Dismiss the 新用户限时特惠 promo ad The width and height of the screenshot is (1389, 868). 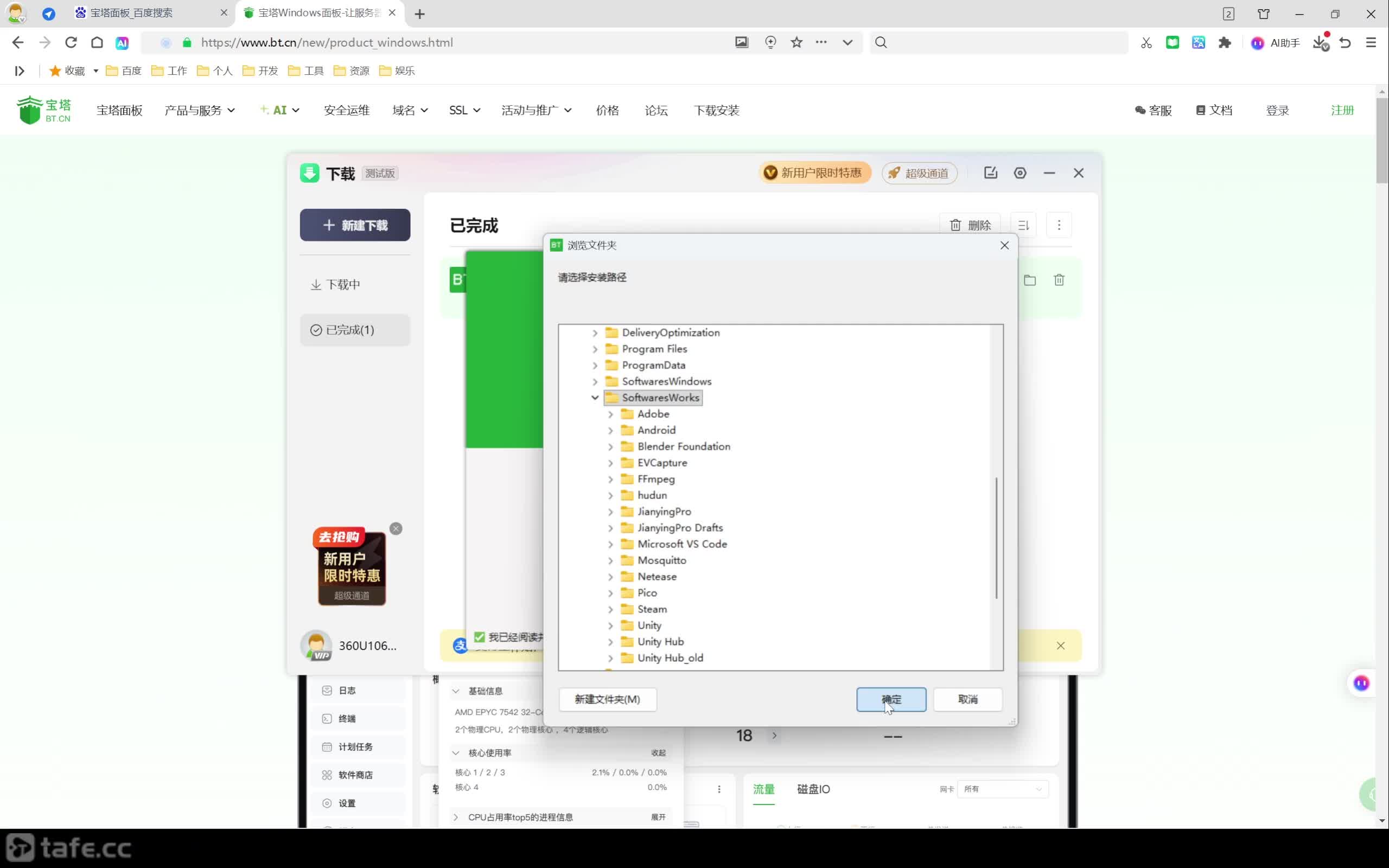tap(396, 529)
